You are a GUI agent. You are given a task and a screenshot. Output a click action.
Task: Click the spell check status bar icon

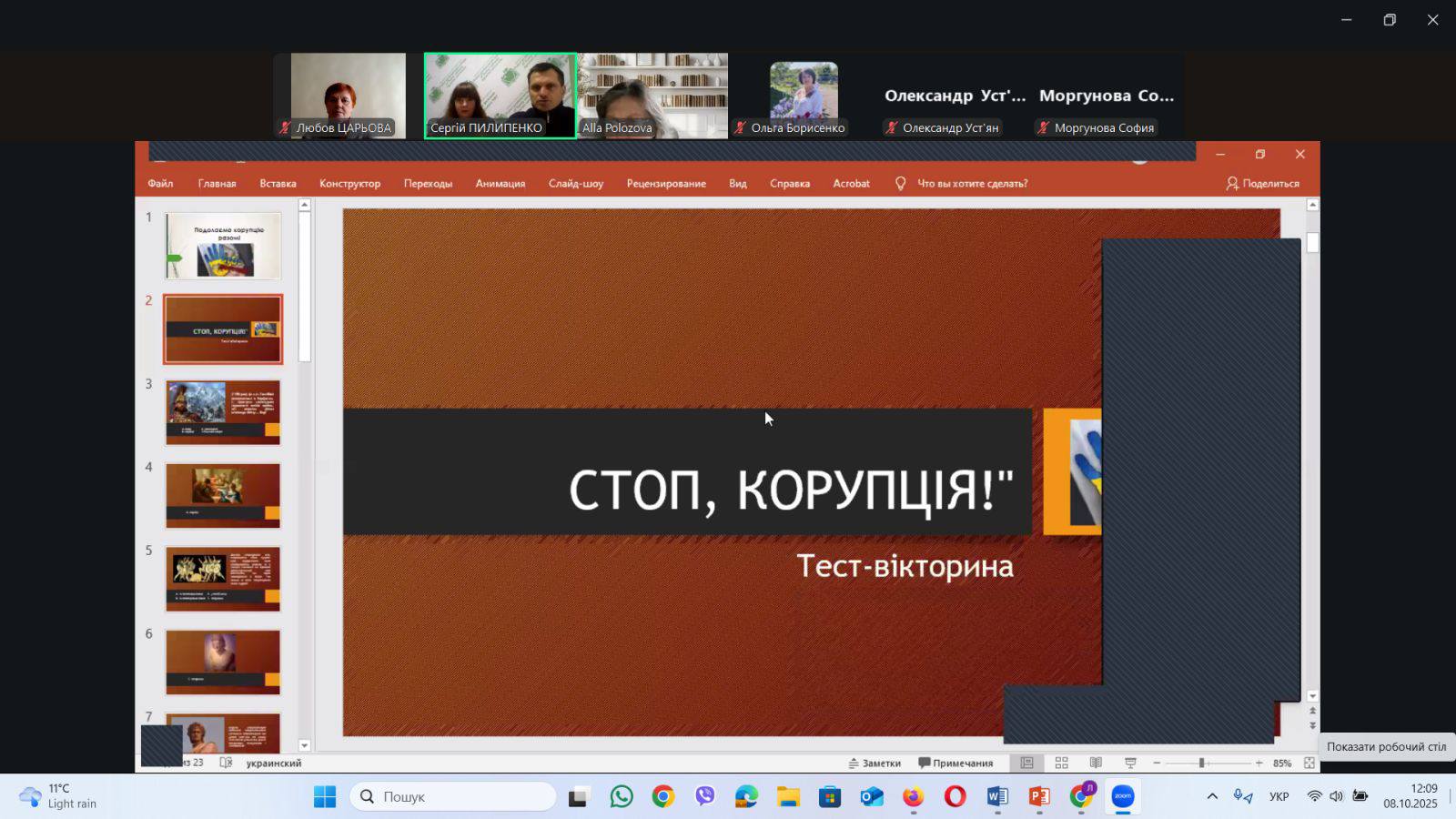pos(226,763)
